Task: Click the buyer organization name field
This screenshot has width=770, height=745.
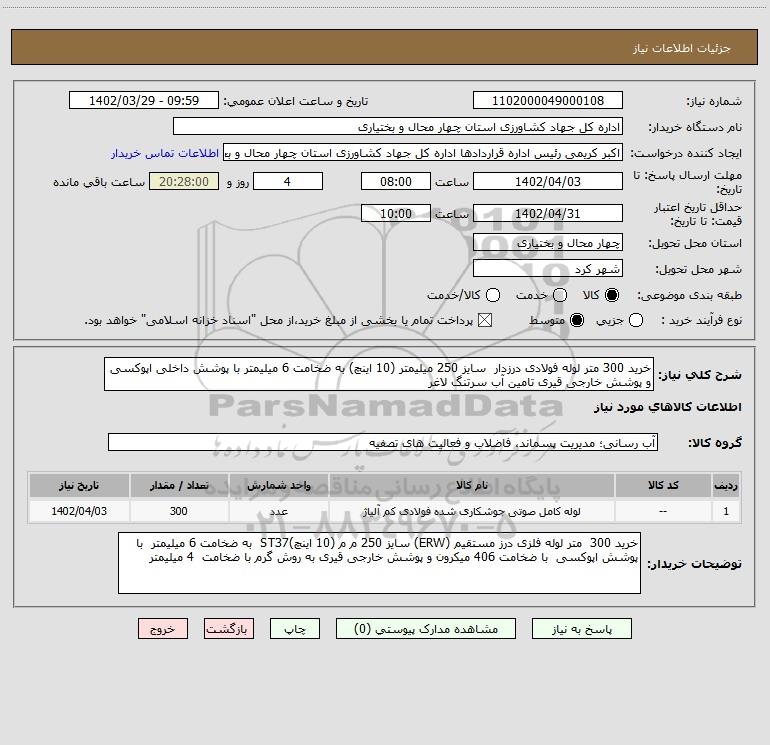Action: pos(398,127)
